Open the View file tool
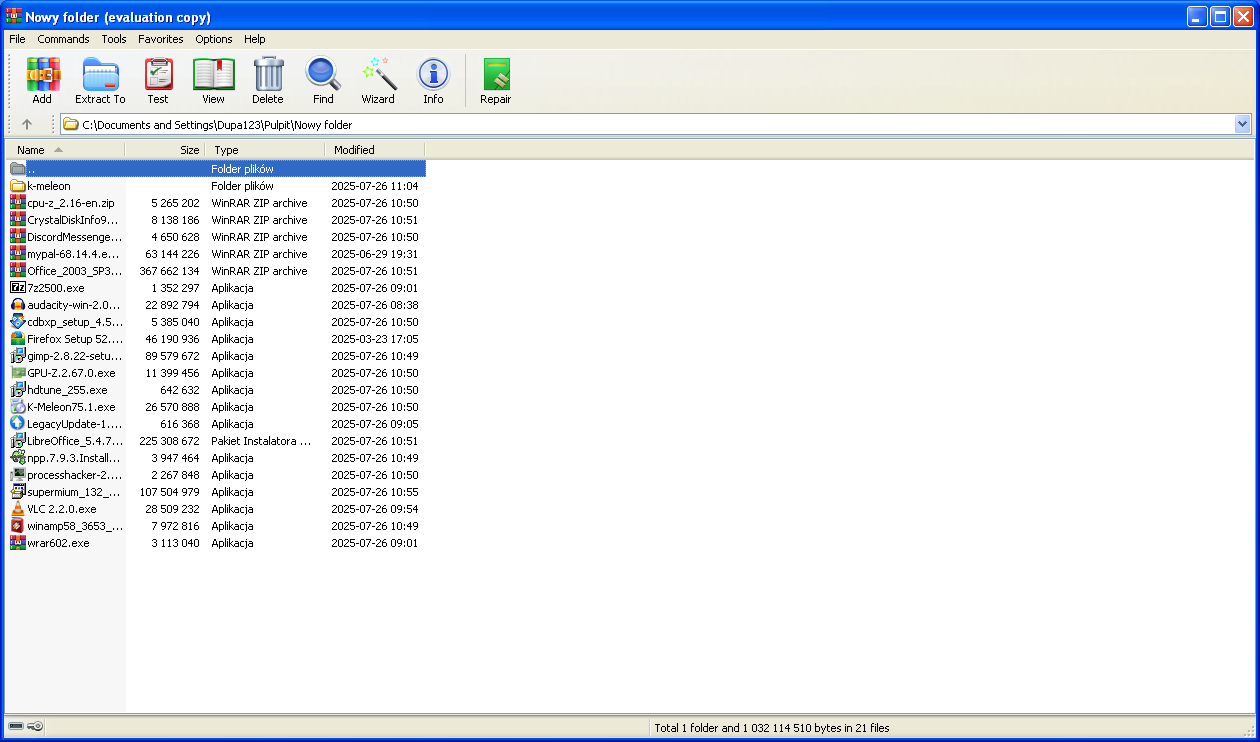1260x742 pixels. [x=213, y=80]
